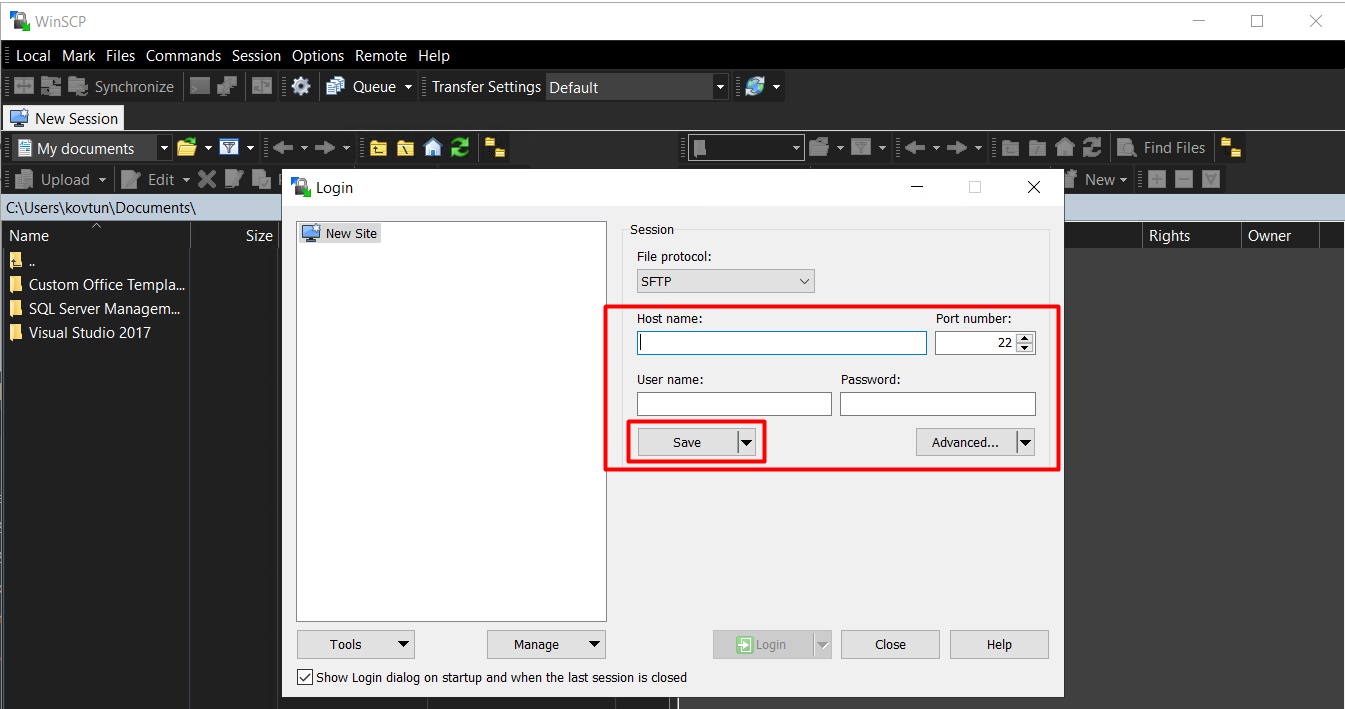The height and width of the screenshot is (709, 1345).
Task: Click the Close button in Login dialog
Action: [889, 644]
